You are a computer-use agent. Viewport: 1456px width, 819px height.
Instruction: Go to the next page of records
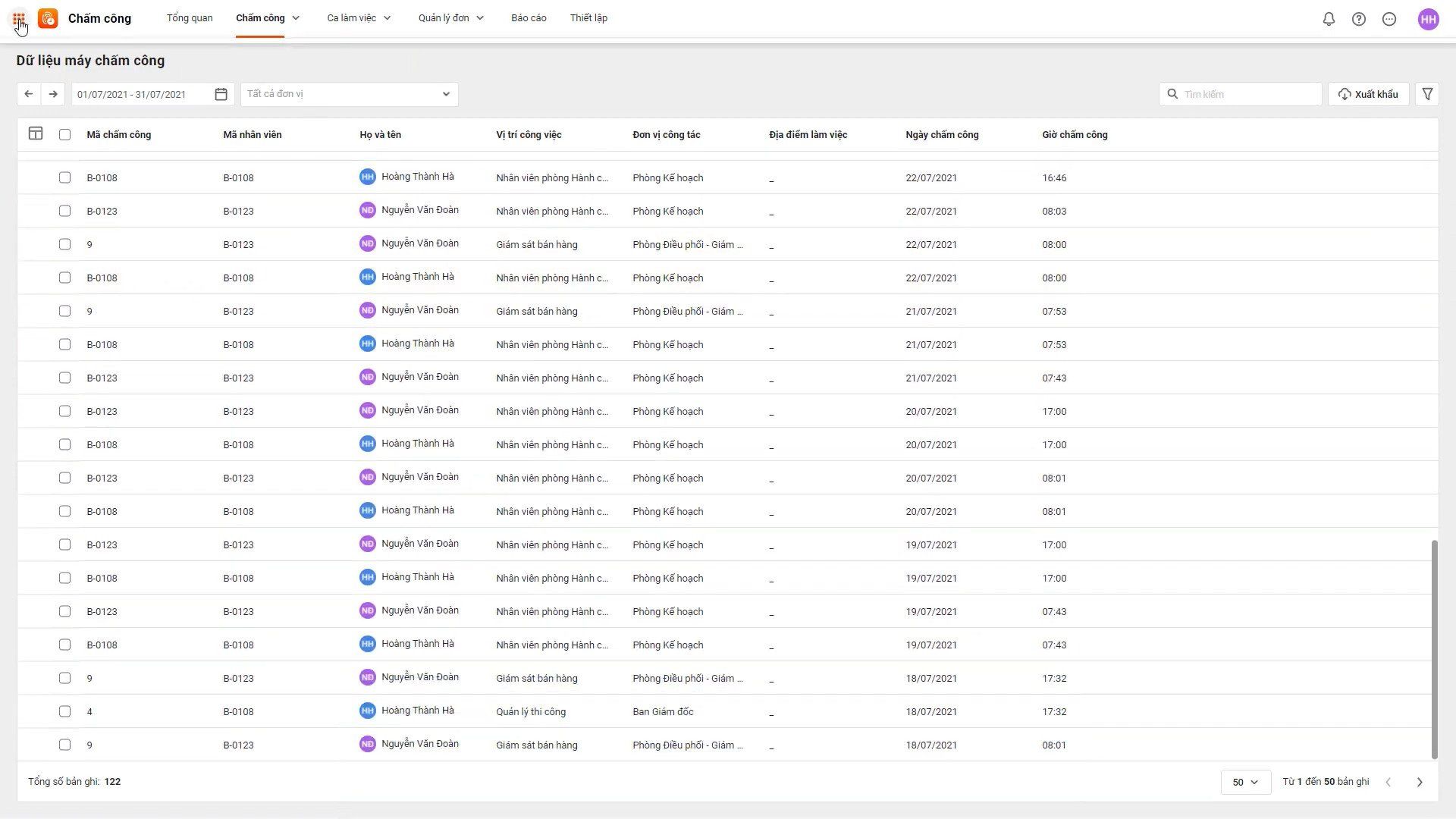[x=1420, y=782]
